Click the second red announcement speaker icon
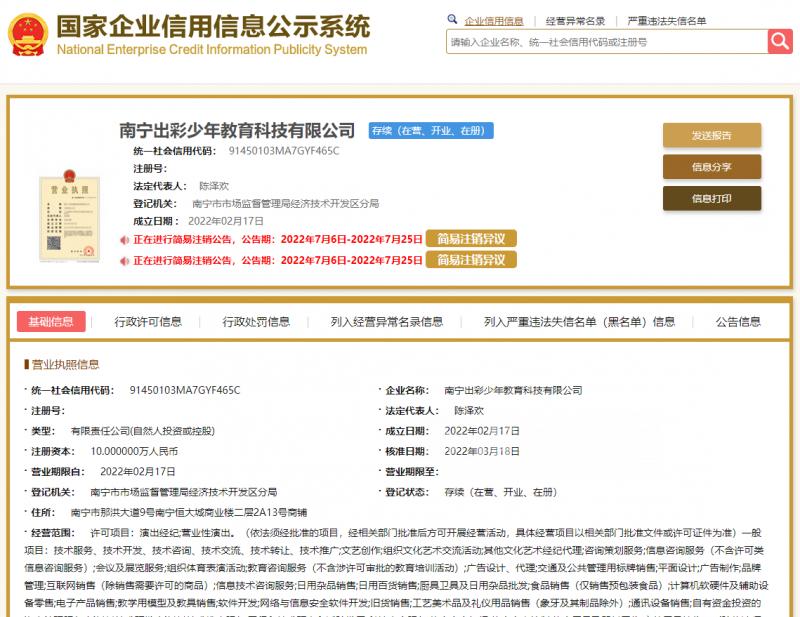This screenshot has width=800, height=617. [124, 261]
